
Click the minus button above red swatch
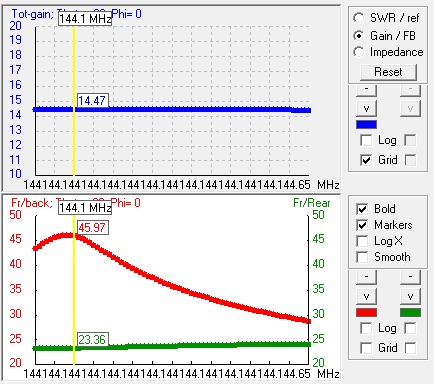click(x=366, y=277)
